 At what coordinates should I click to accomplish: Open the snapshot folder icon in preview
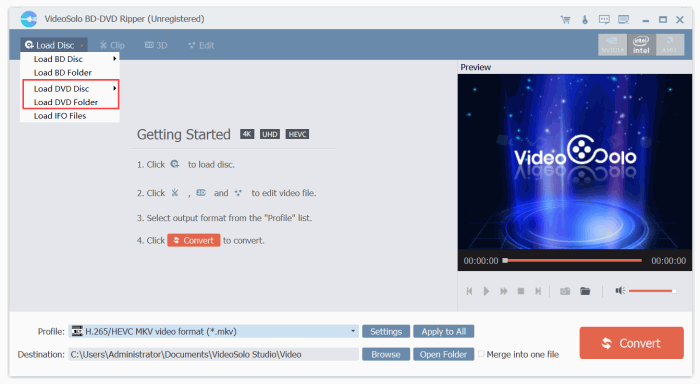585,291
